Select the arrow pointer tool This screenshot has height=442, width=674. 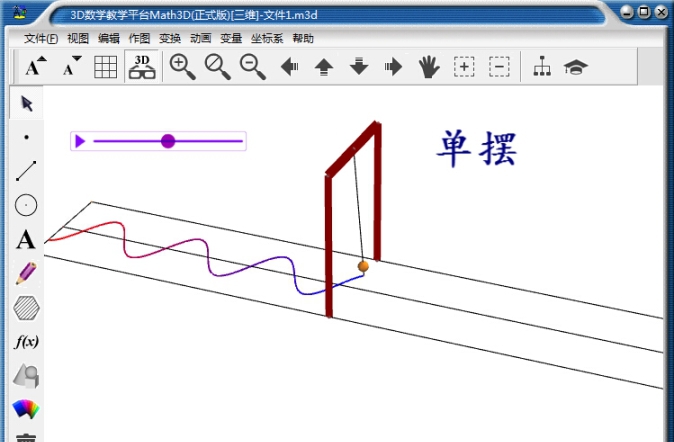point(27,104)
